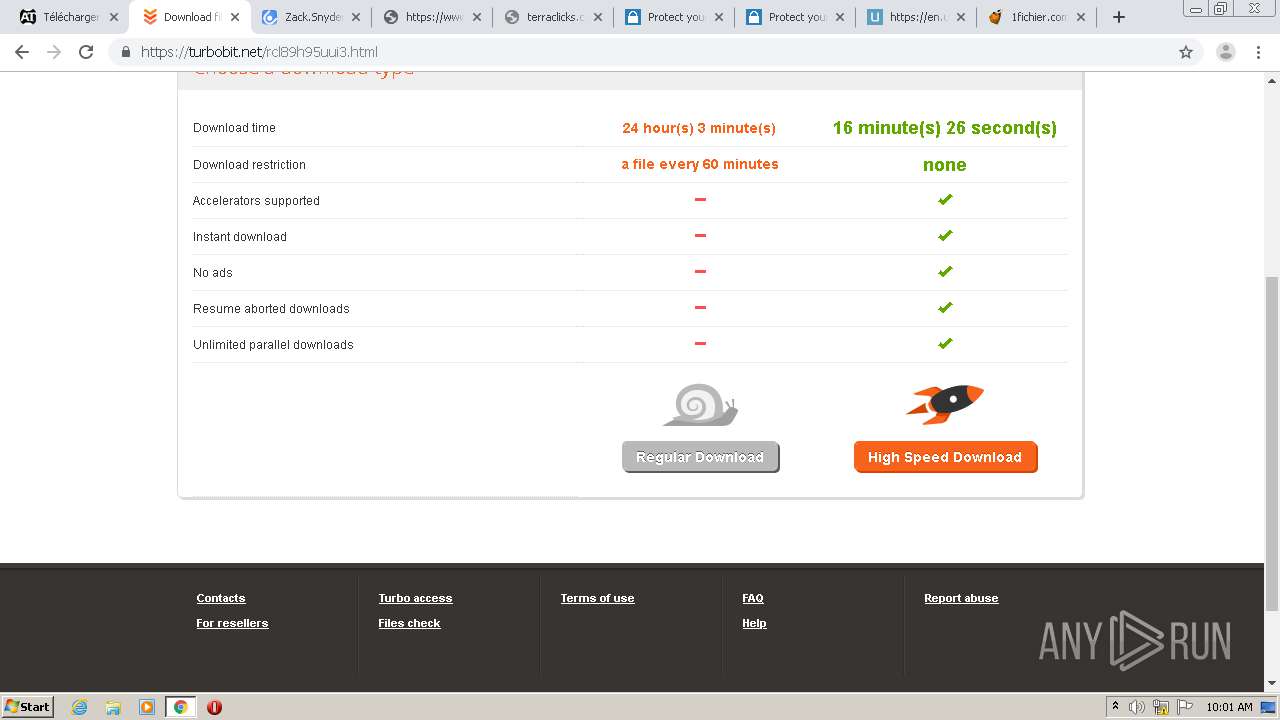Click the rocket high speed icon

coord(945,404)
